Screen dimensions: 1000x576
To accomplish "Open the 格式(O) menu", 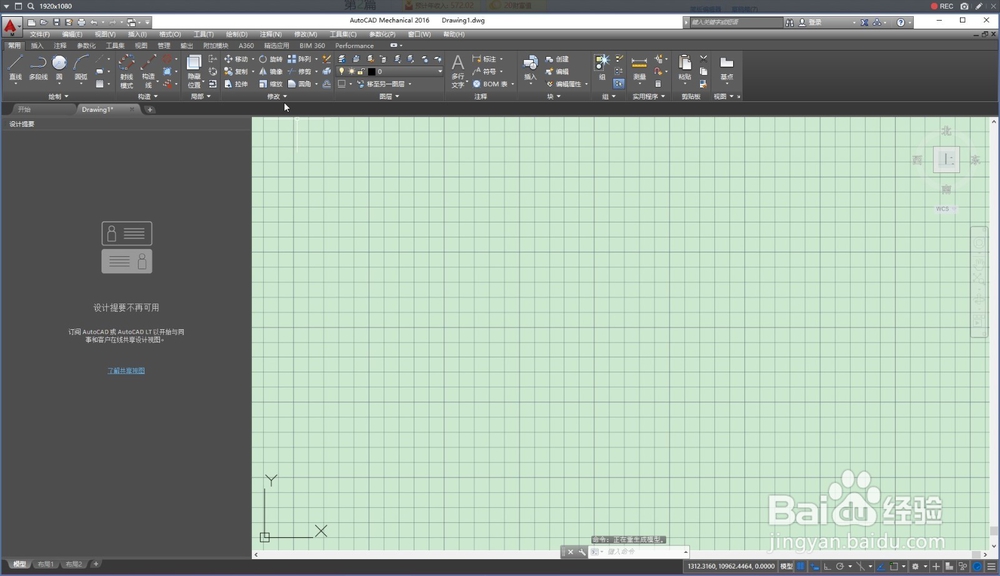I will click(170, 34).
